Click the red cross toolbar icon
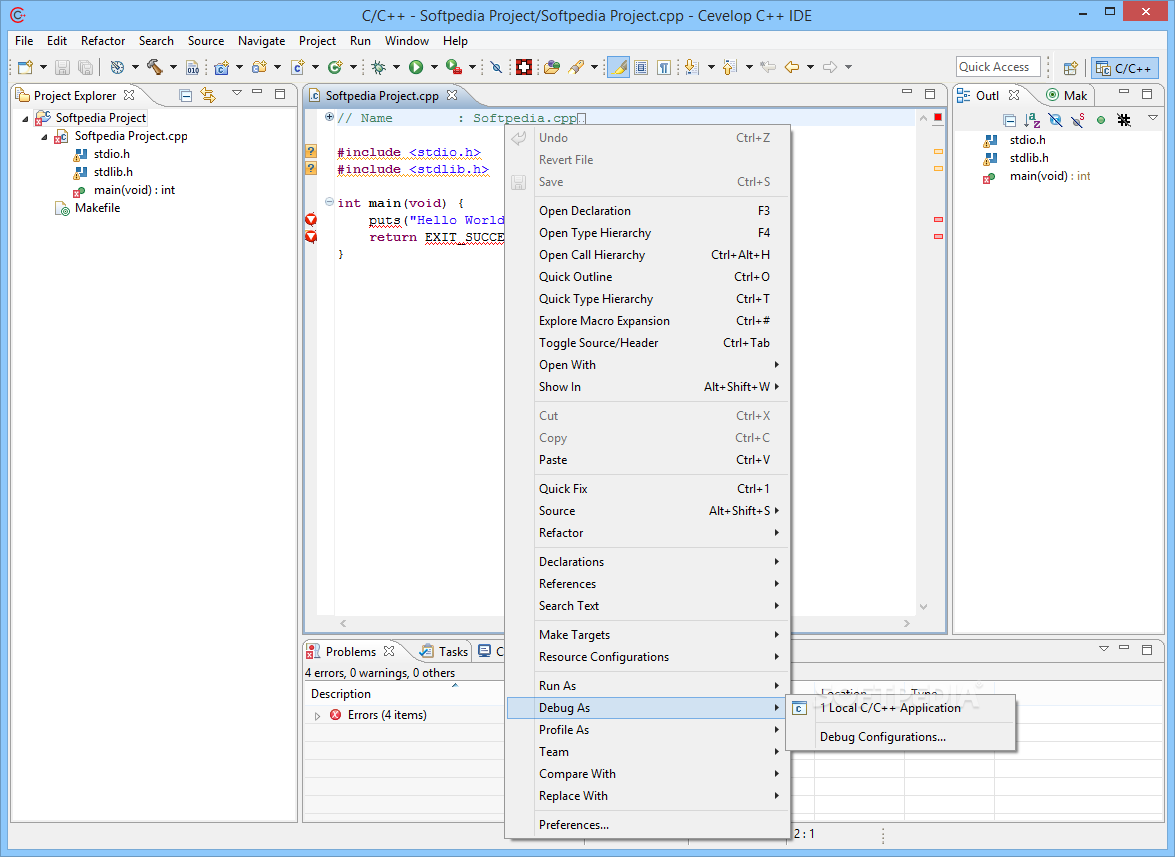The height and width of the screenshot is (857, 1175). (x=524, y=67)
